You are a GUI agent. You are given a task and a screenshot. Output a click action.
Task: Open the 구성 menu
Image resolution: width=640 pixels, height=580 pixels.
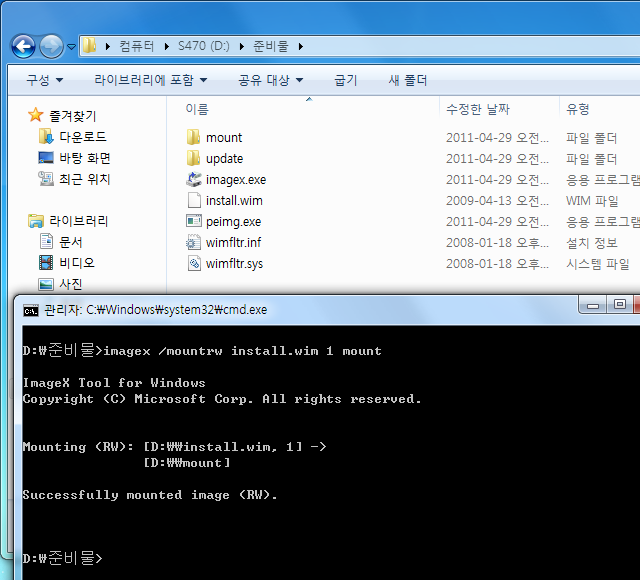tap(44, 80)
